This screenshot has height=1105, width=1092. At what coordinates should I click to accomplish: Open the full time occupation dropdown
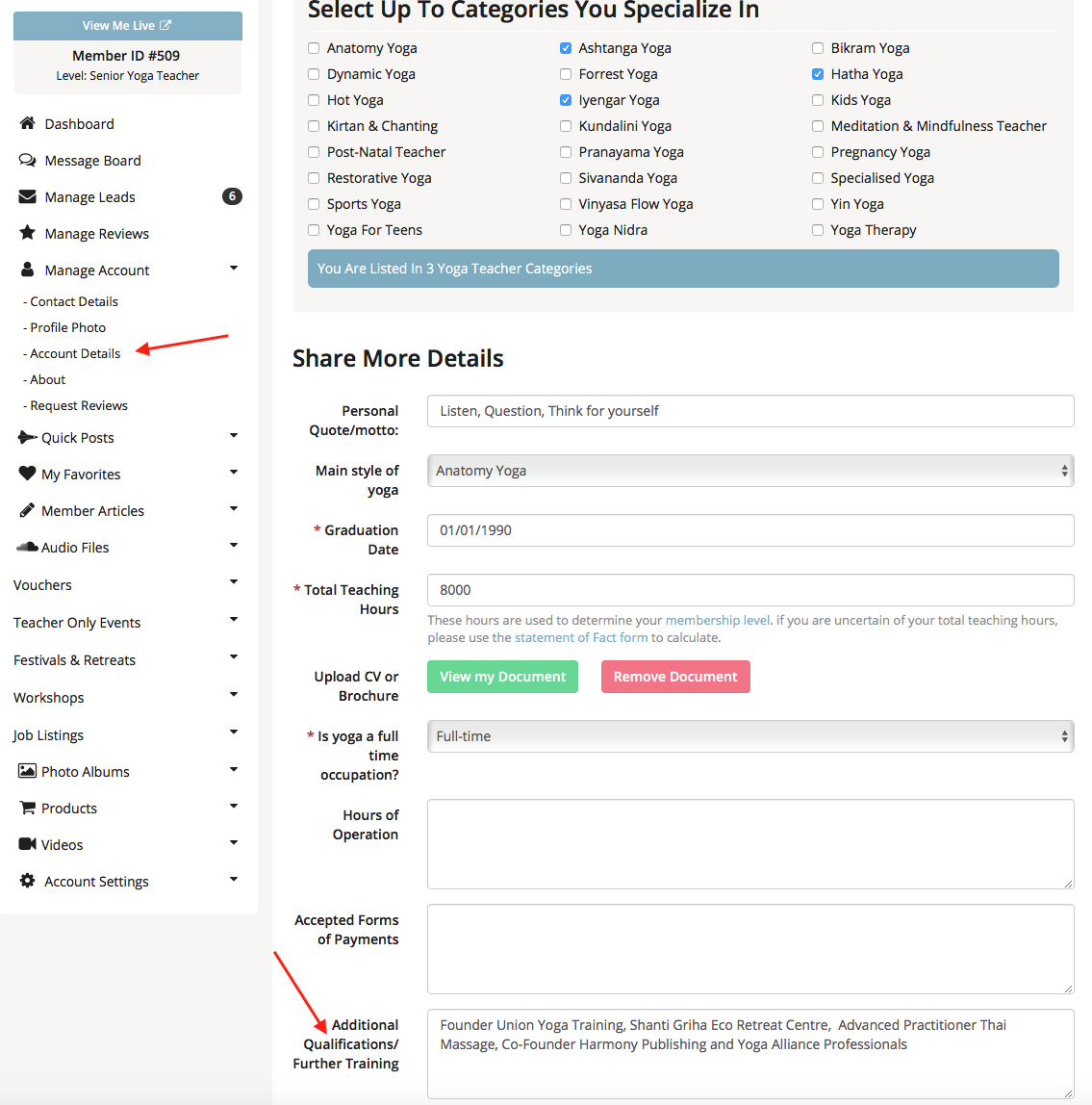coord(749,736)
